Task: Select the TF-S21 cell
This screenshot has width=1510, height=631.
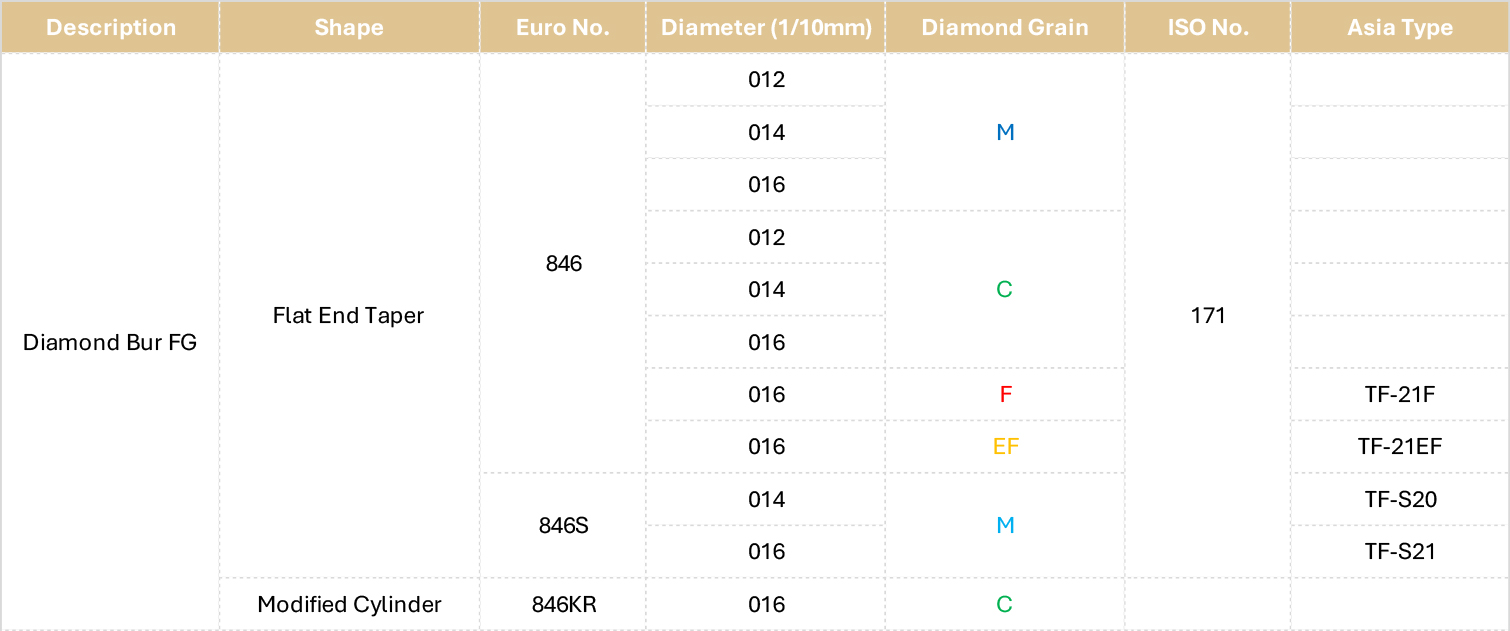Action: (x=1400, y=551)
